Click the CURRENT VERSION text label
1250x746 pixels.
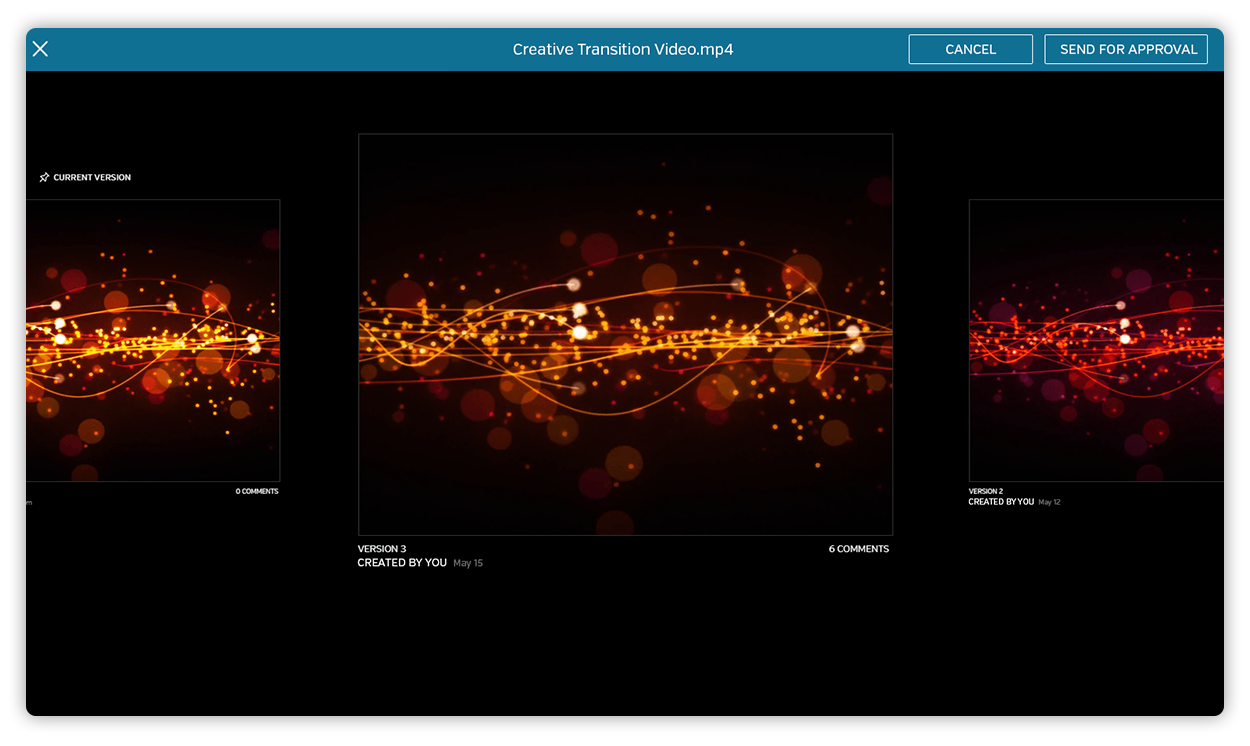(x=92, y=178)
